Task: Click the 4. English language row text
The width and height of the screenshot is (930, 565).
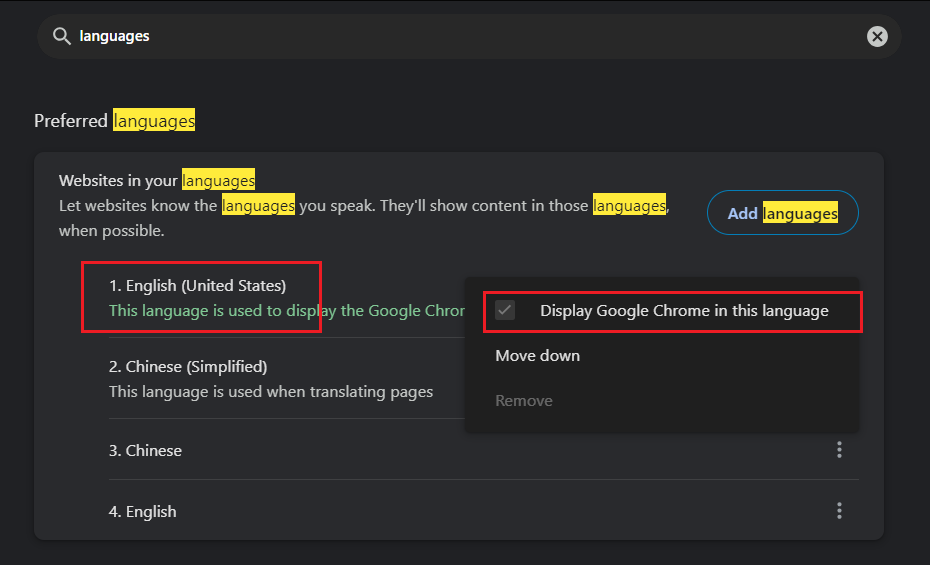Action: (x=142, y=512)
